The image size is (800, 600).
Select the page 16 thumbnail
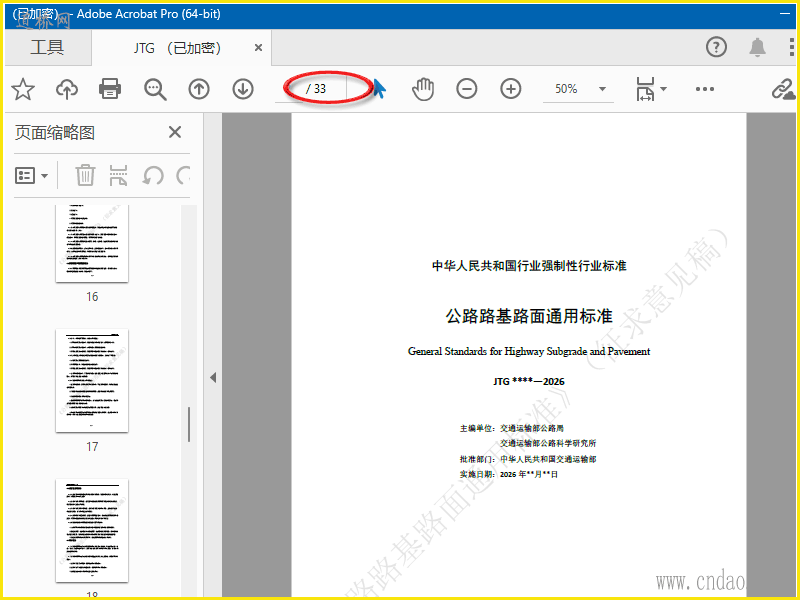click(x=92, y=243)
